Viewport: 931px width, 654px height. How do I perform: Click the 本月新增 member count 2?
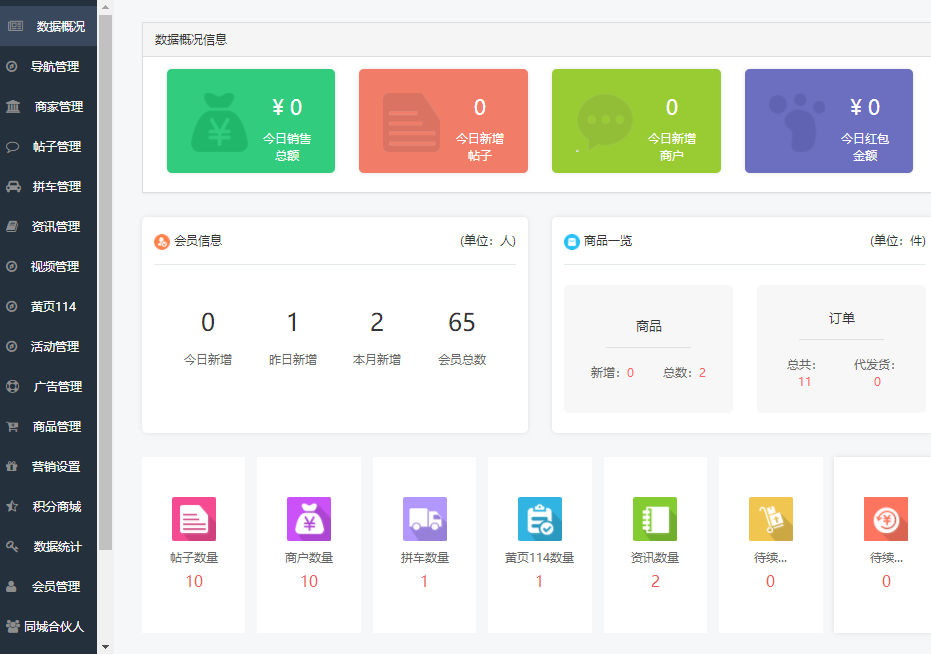(377, 323)
